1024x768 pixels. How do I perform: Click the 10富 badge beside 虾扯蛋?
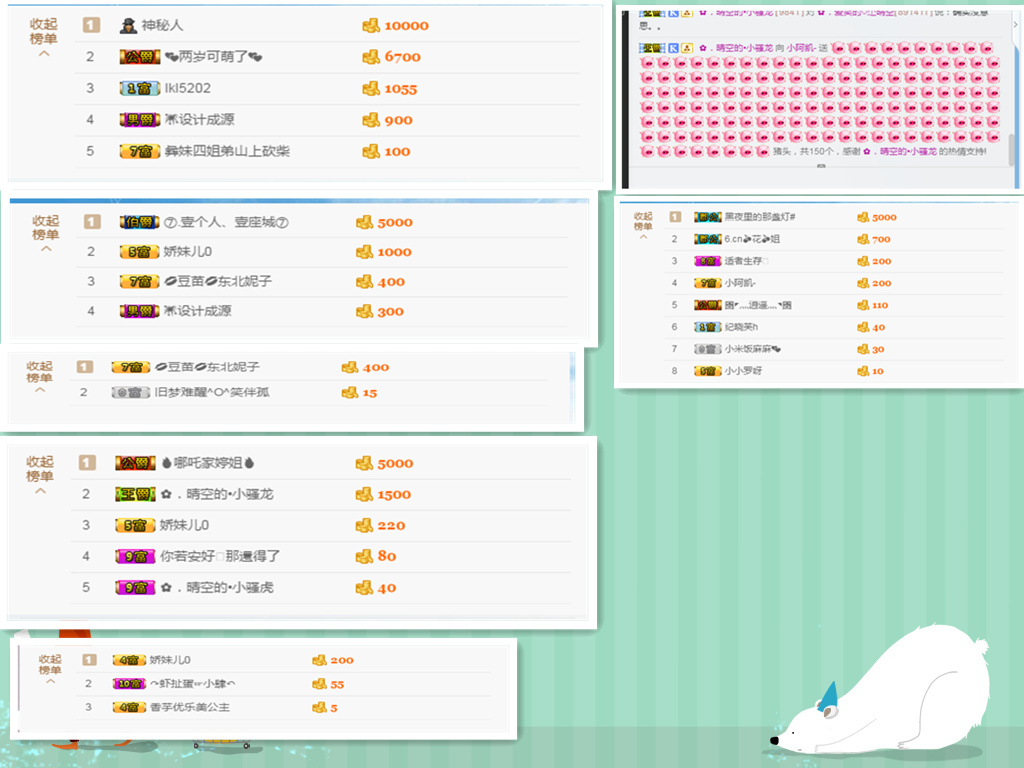[x=129, y=684]
